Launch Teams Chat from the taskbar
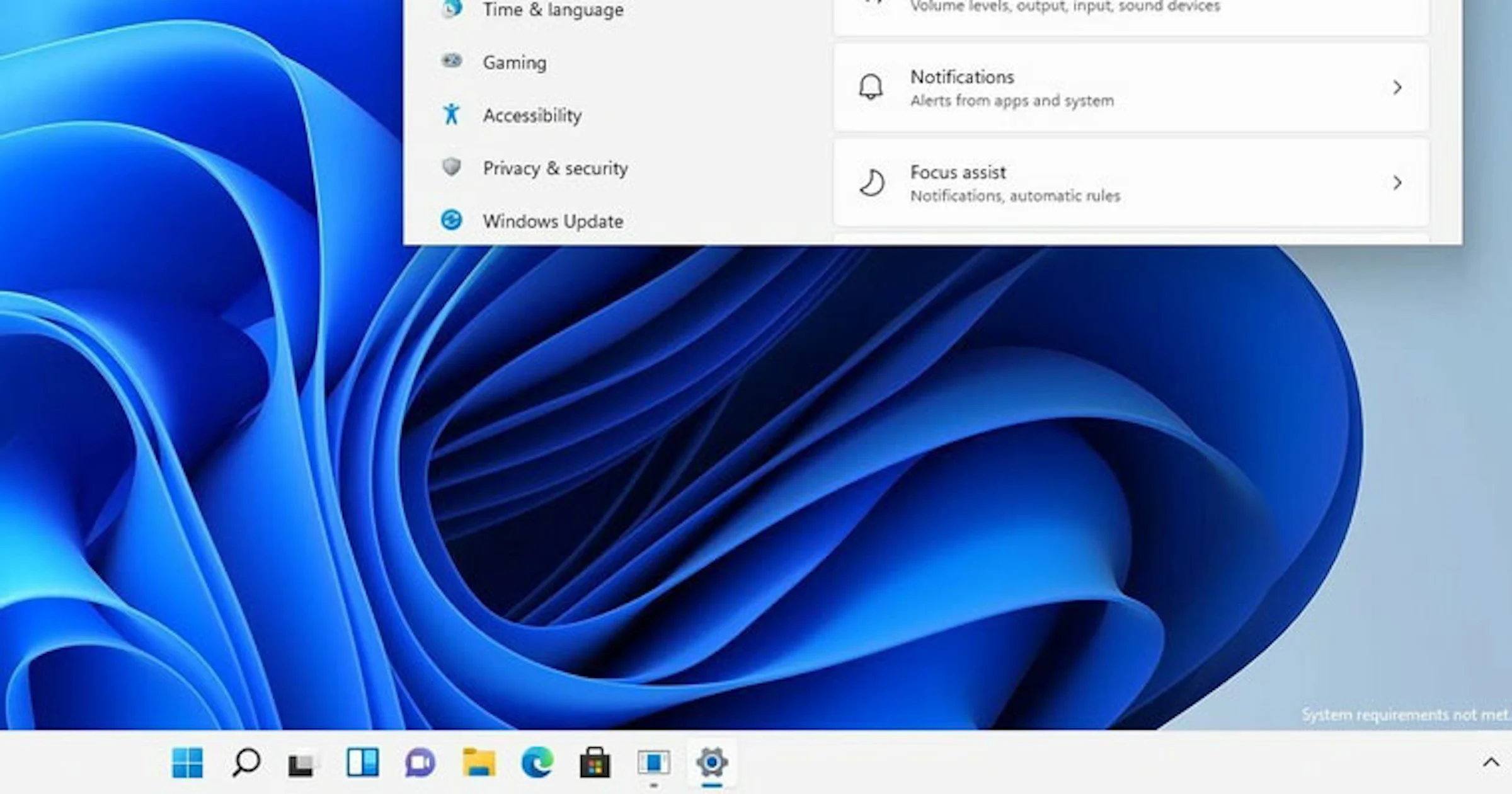 point(417,763)
